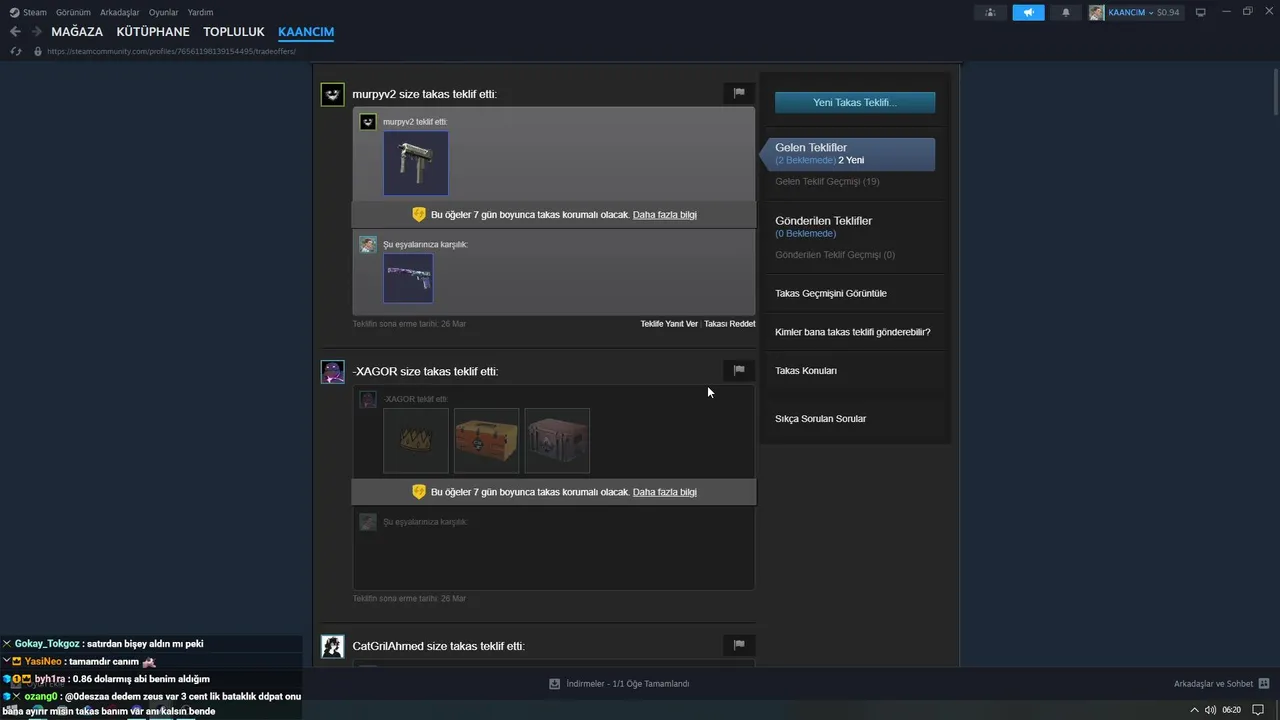Switch to Big Picture mode icon
1280x720 pixels.
(x=1201, y=12)
